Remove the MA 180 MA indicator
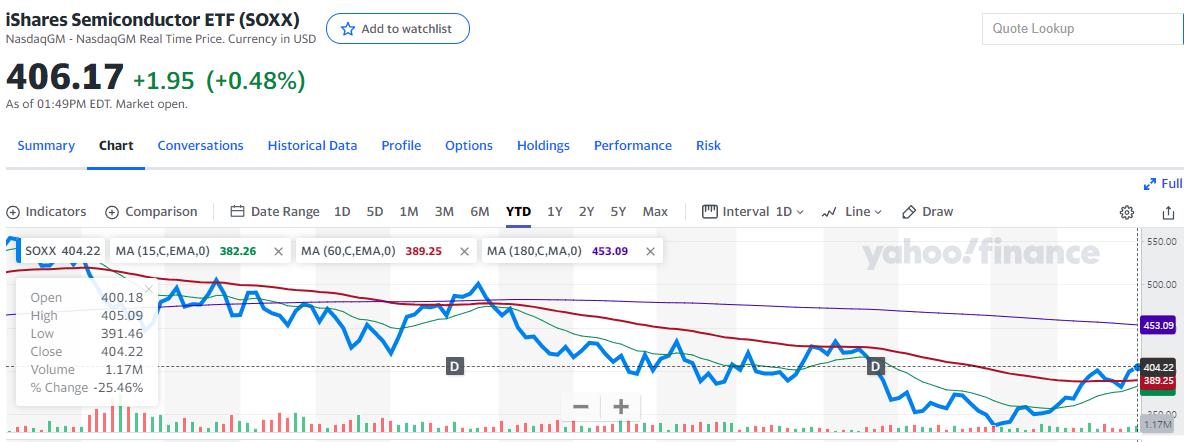Image resolution: width=1184 pixels, height=442 pixels. pos(649,251)
